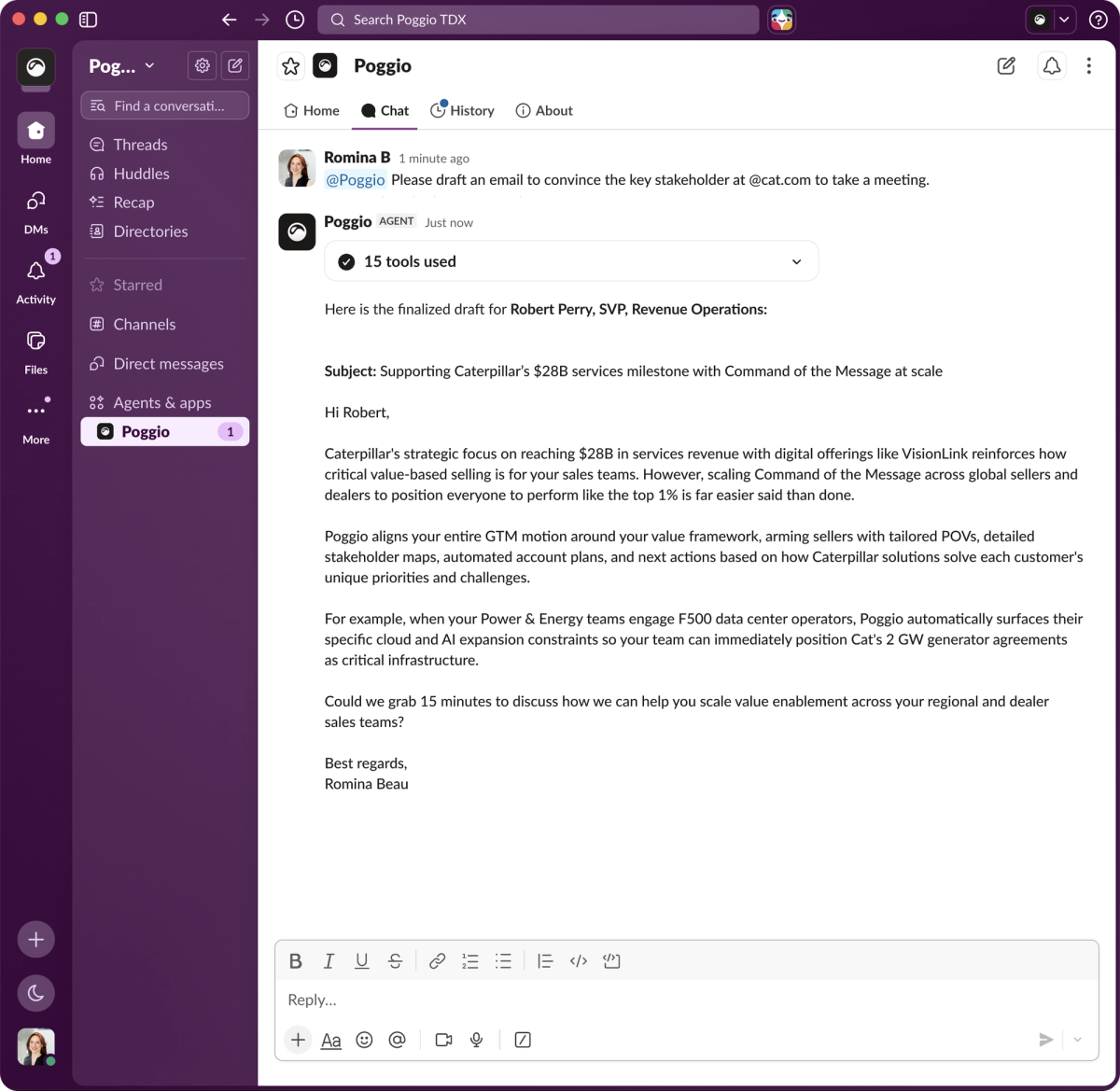Select Home in the left rail
The width and height of the screenshot is (1120, 1091).
pos(35,139)
